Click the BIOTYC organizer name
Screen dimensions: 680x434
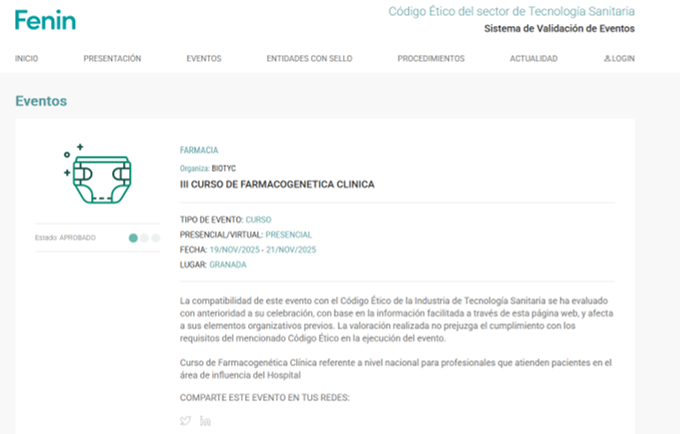(224, 168)
